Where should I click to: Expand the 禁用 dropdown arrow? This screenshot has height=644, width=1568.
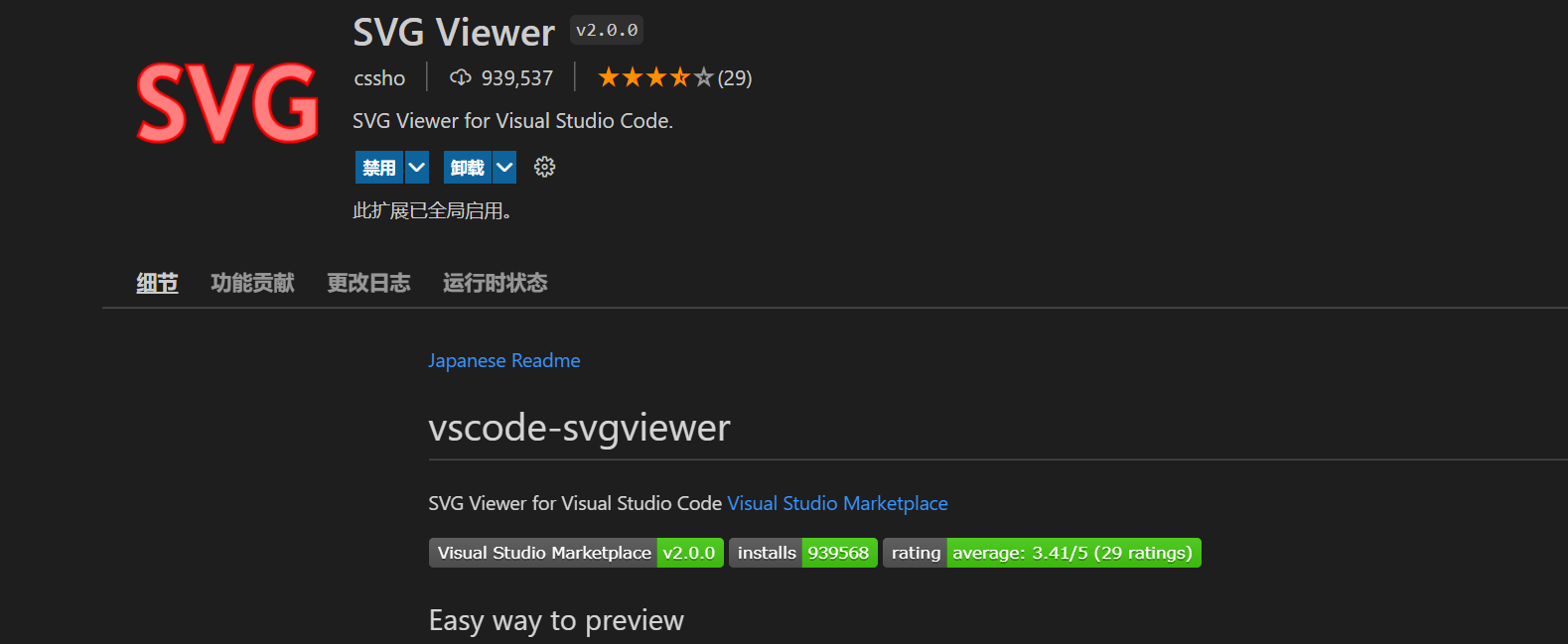[x=417, y=168]
